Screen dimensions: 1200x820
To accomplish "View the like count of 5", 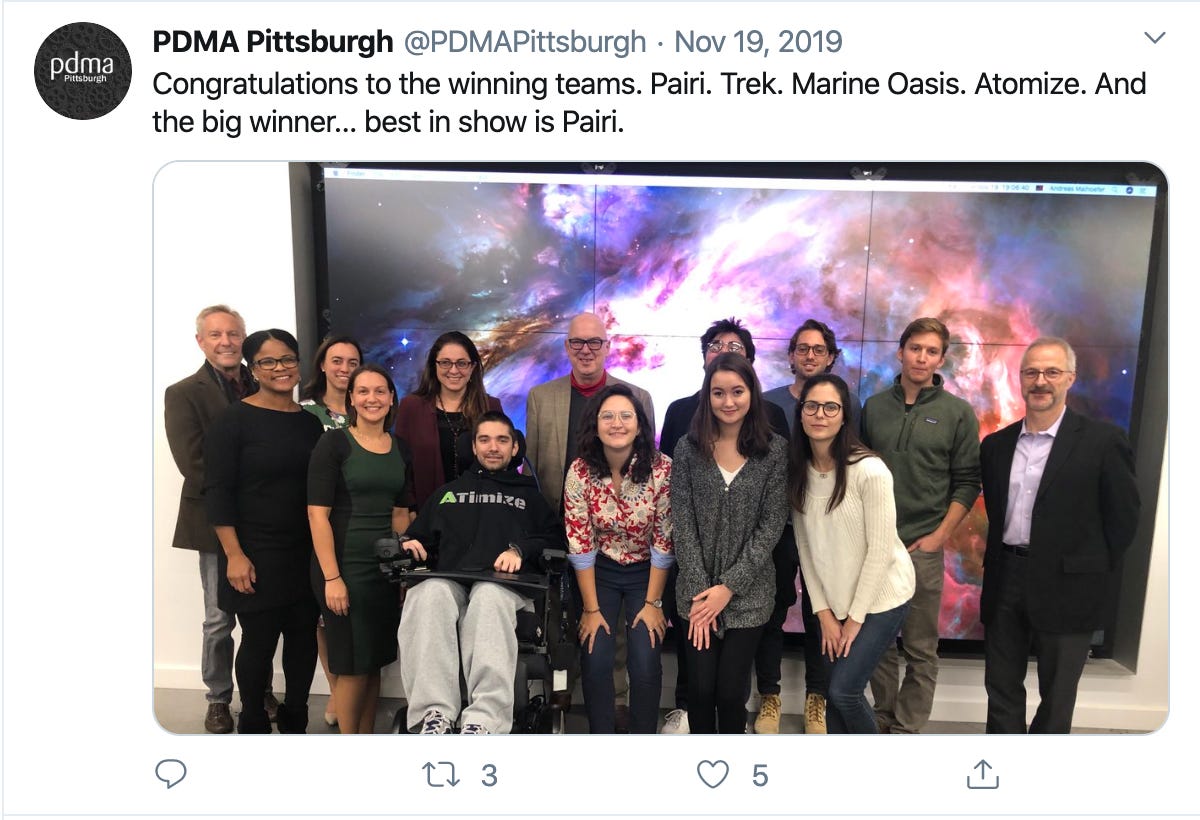I will coord(759,775).
